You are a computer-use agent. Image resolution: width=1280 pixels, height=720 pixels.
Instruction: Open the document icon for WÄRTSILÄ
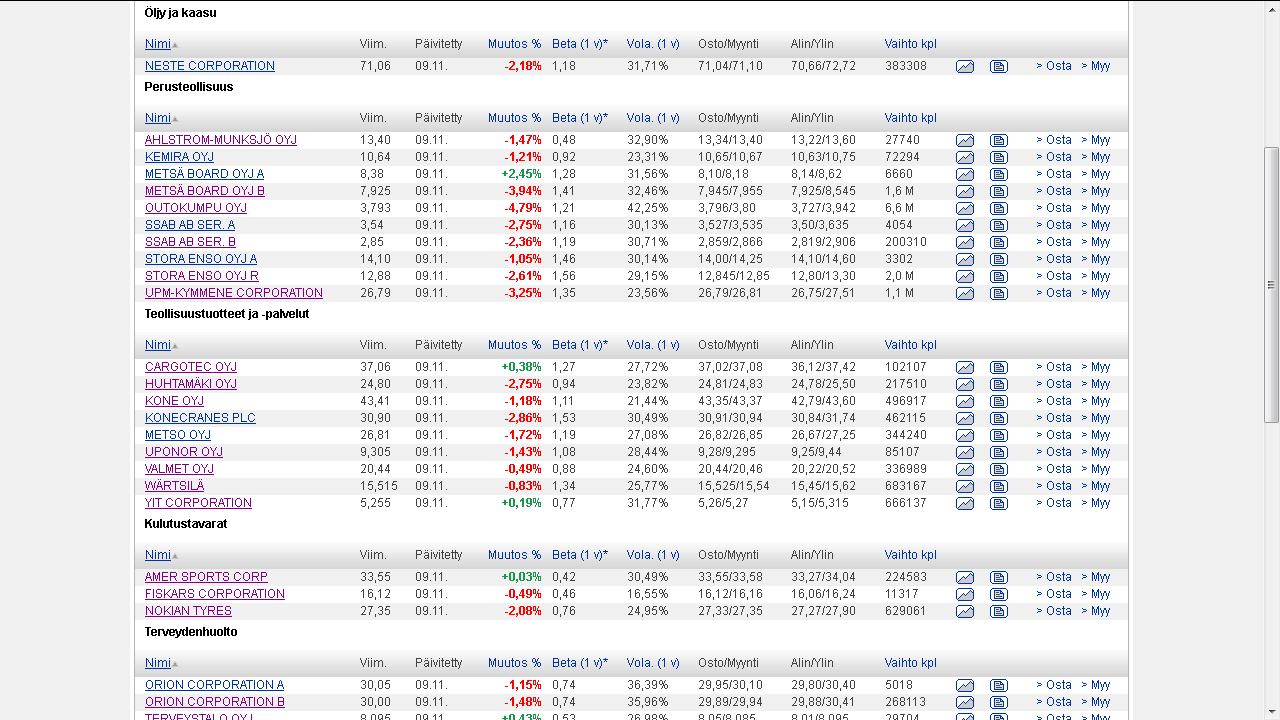[x=998, y=486]
